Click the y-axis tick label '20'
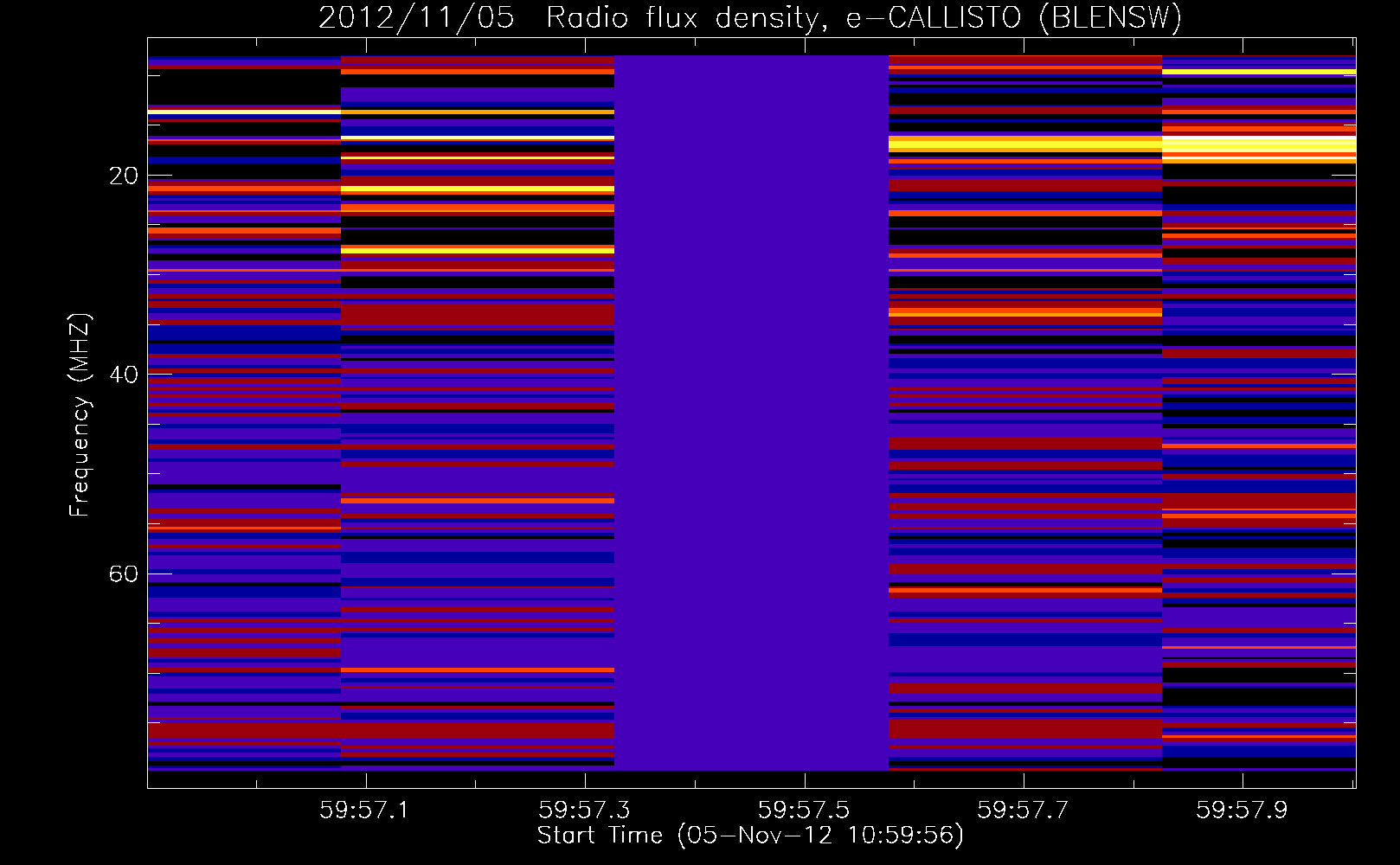1400x865 pixels. point(124,176)
